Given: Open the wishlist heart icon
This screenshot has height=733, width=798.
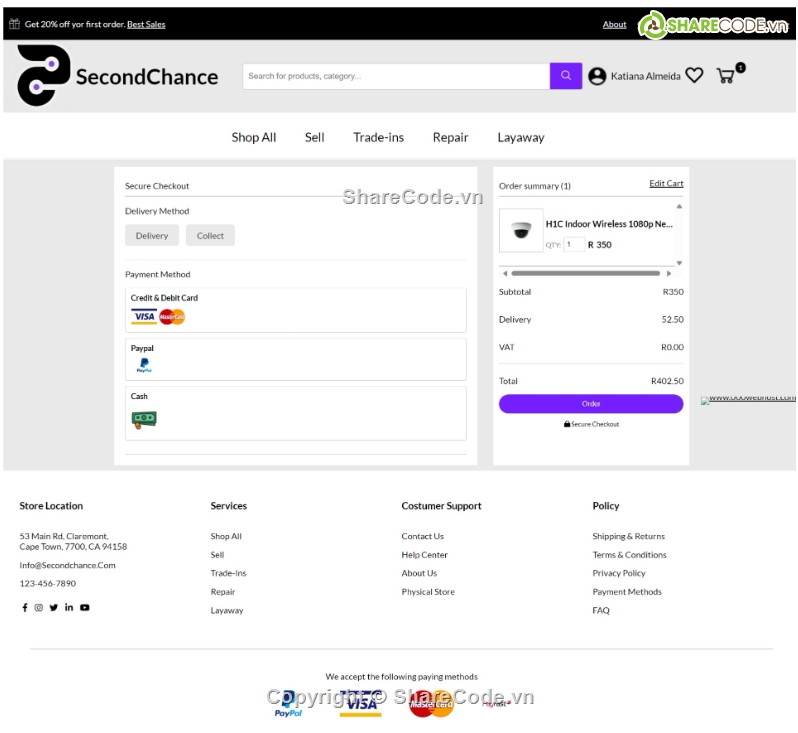Looking at the screenshot, I should pos(694,75).
